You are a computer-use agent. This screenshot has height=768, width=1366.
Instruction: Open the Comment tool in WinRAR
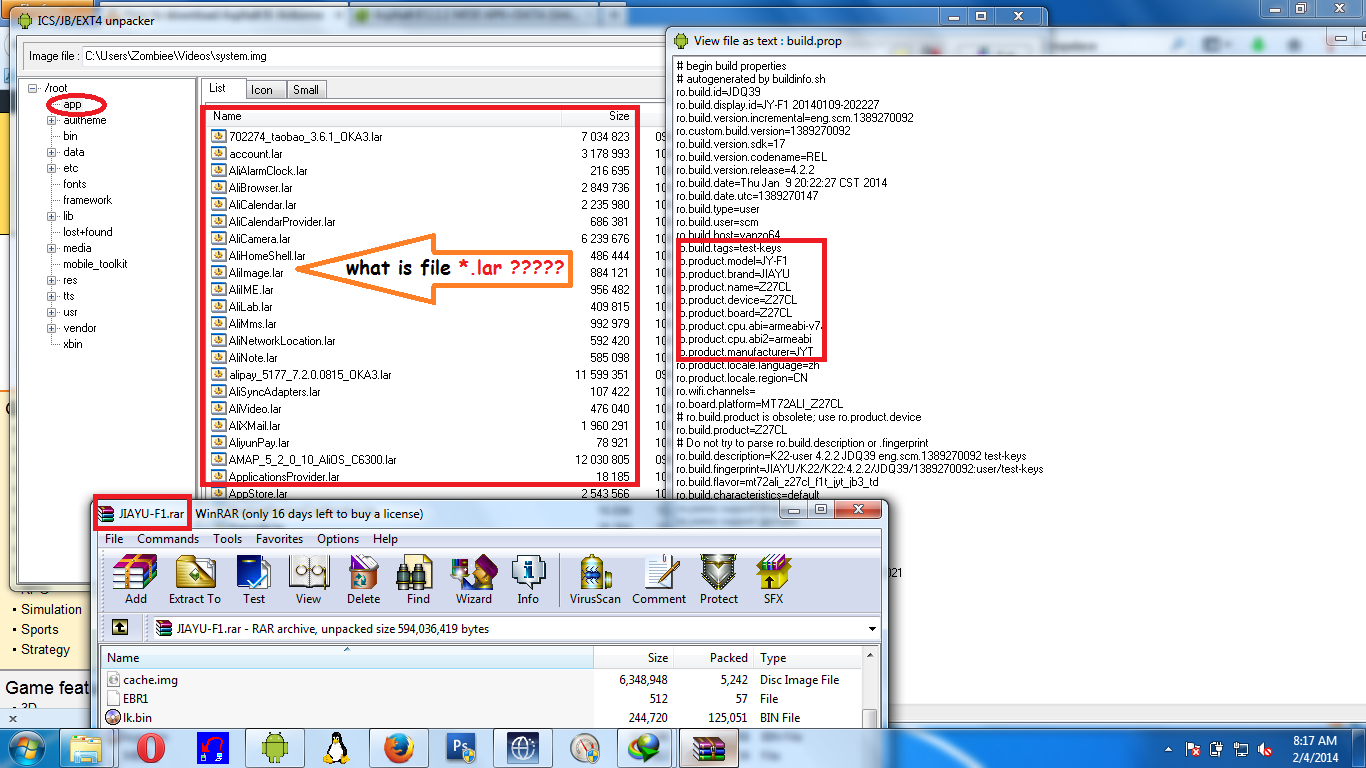point(659,579)
